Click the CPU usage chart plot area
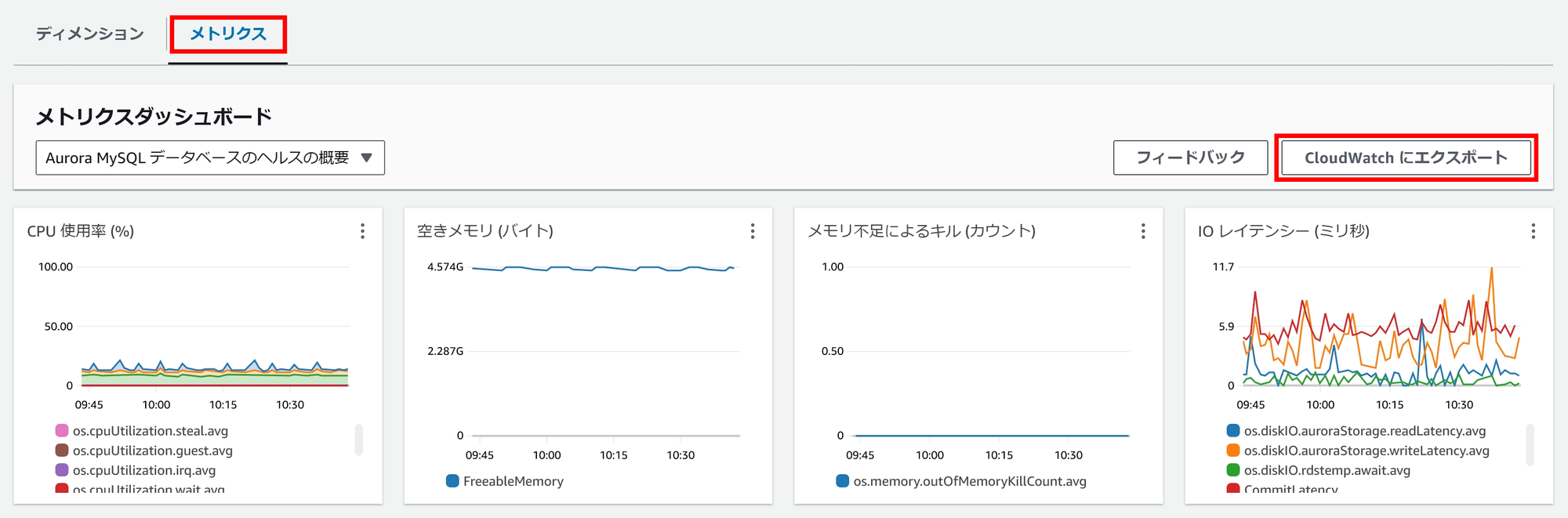The height and width of the screenshot is (518, 1568). 214,326
